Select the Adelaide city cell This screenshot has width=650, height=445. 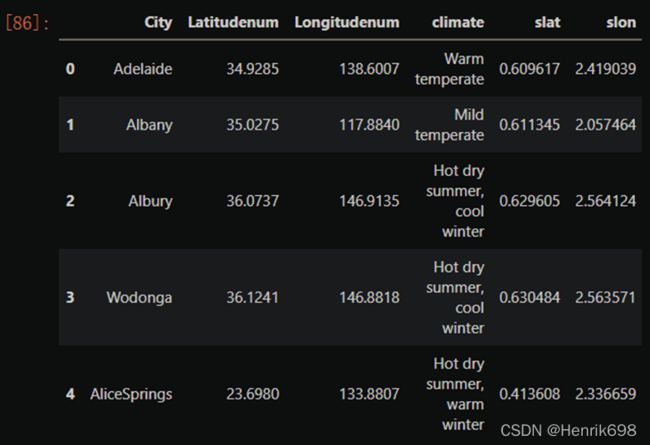[x=143, y=69]
